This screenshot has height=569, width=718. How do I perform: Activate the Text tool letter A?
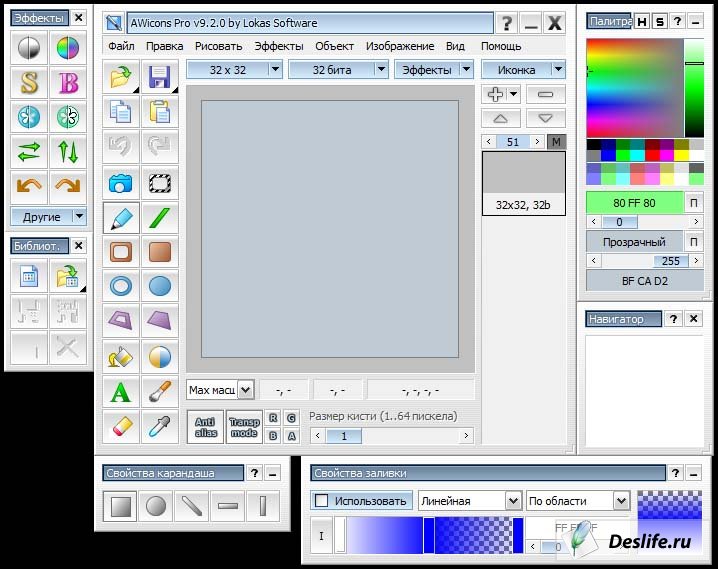121,392
